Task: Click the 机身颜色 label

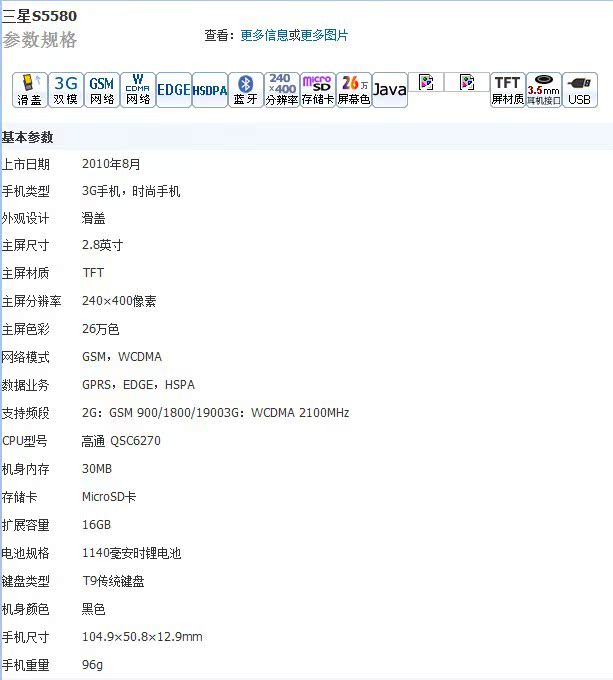Action: click(26, 609)
